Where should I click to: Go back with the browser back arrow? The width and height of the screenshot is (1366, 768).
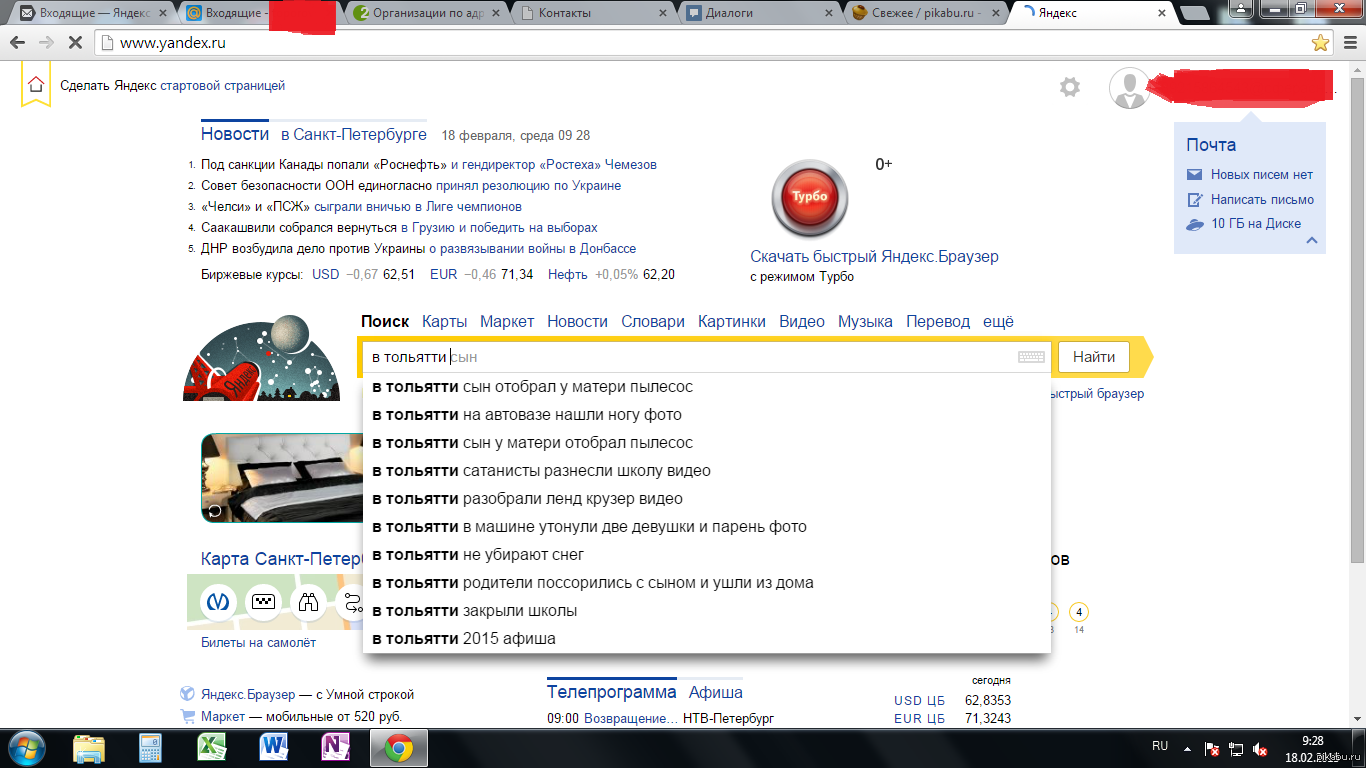pos(17,43)
